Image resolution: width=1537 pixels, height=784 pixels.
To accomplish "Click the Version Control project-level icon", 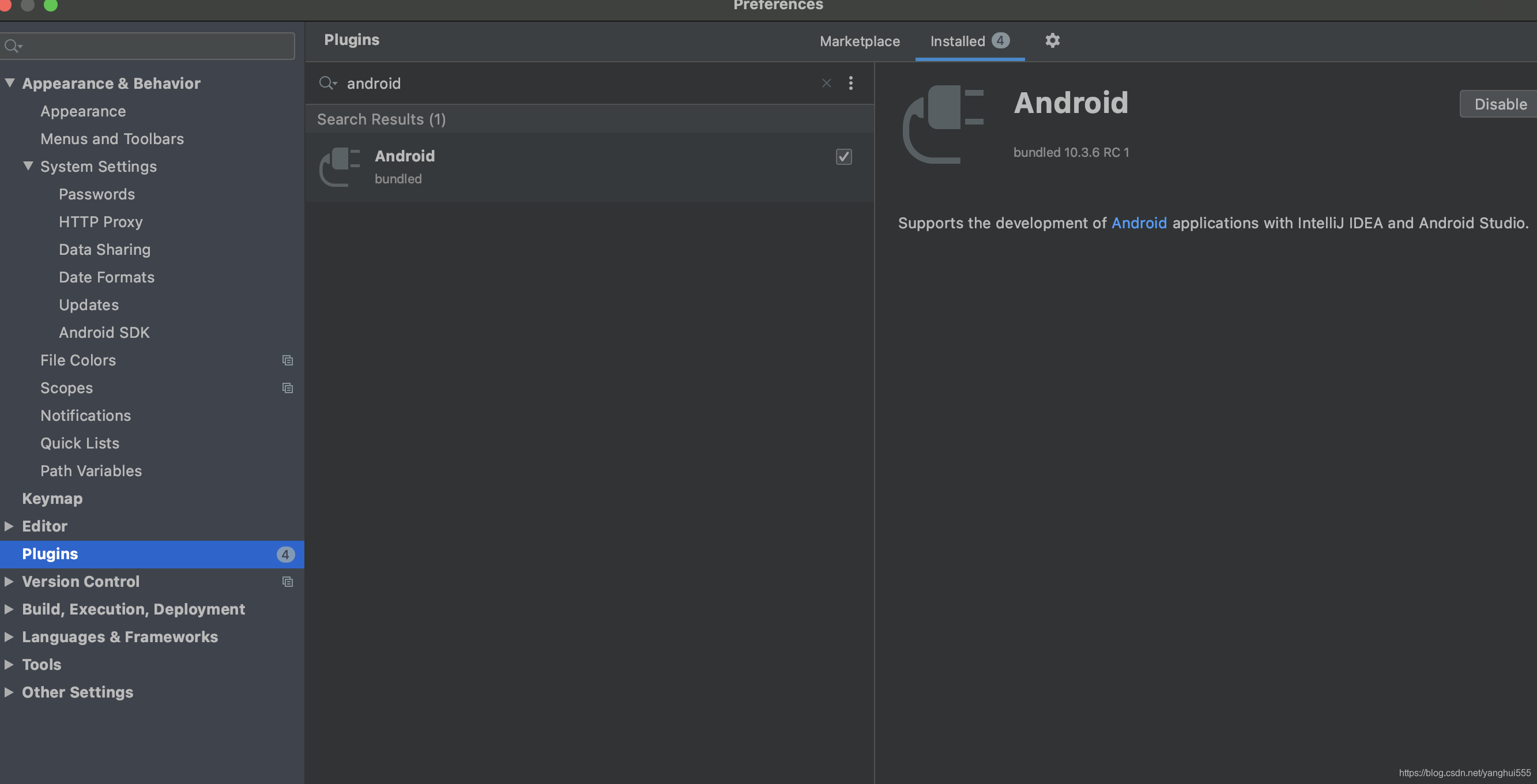I will click(288, 582).
